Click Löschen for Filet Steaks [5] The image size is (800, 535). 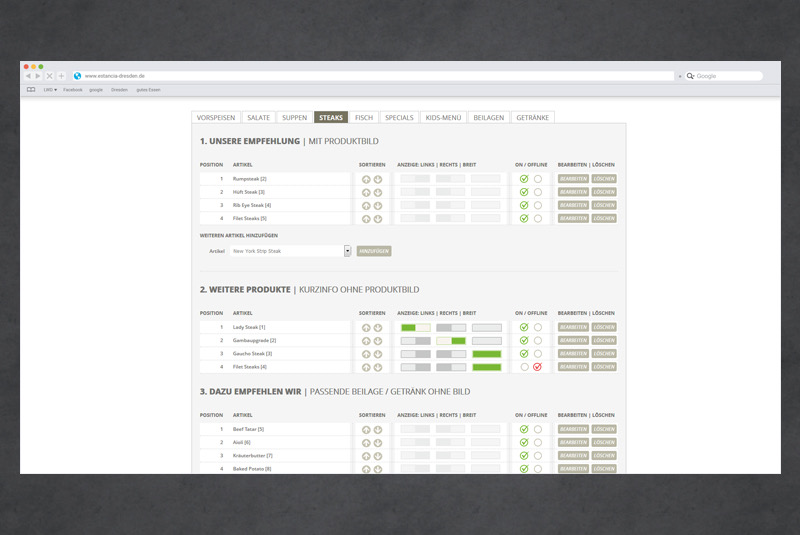[604, 219]
